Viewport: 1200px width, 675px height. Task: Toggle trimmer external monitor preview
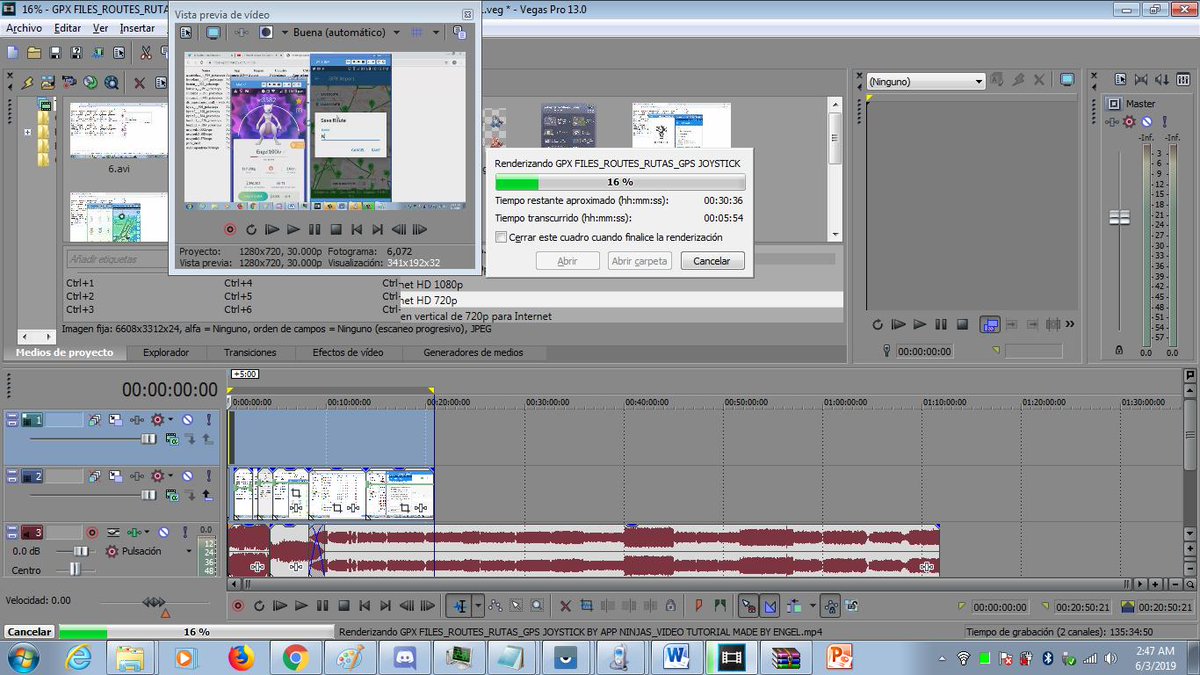point(1067,80)
